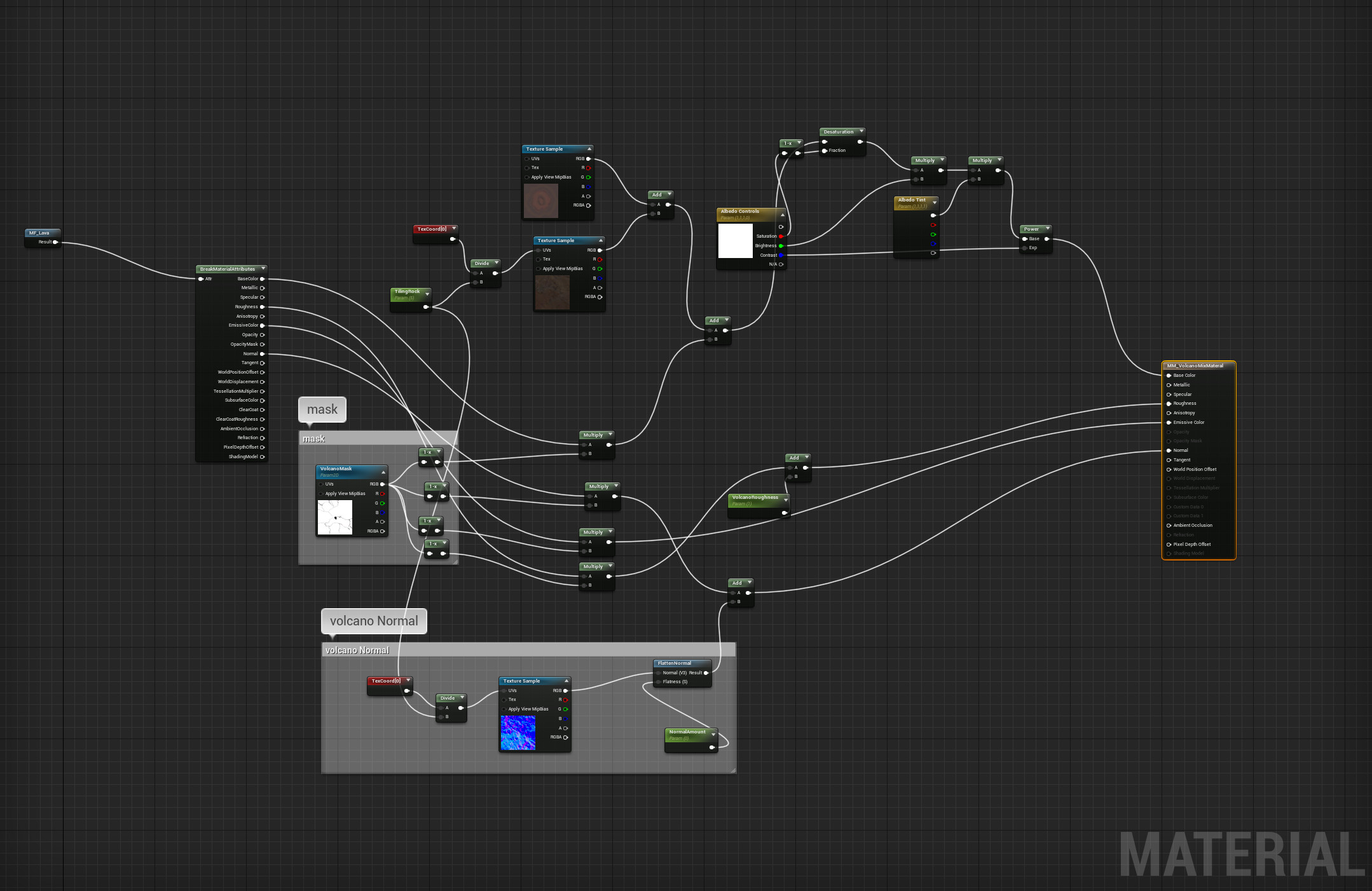Click the Base input pin on Power node
Viewport: 1372px width, 891px height.
1024,239
